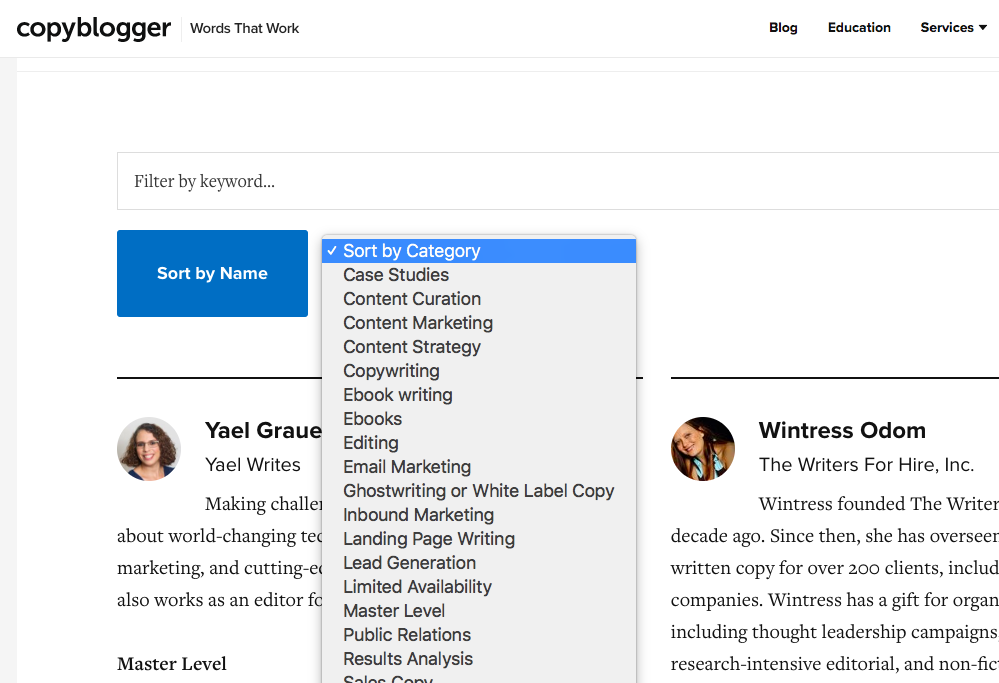Open the Blog page
Screen dimensions: 999x683
coord(783,28)
